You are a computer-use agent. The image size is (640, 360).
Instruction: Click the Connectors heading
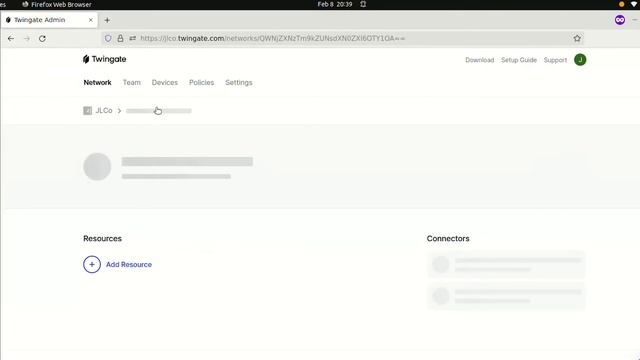[448, 238]
